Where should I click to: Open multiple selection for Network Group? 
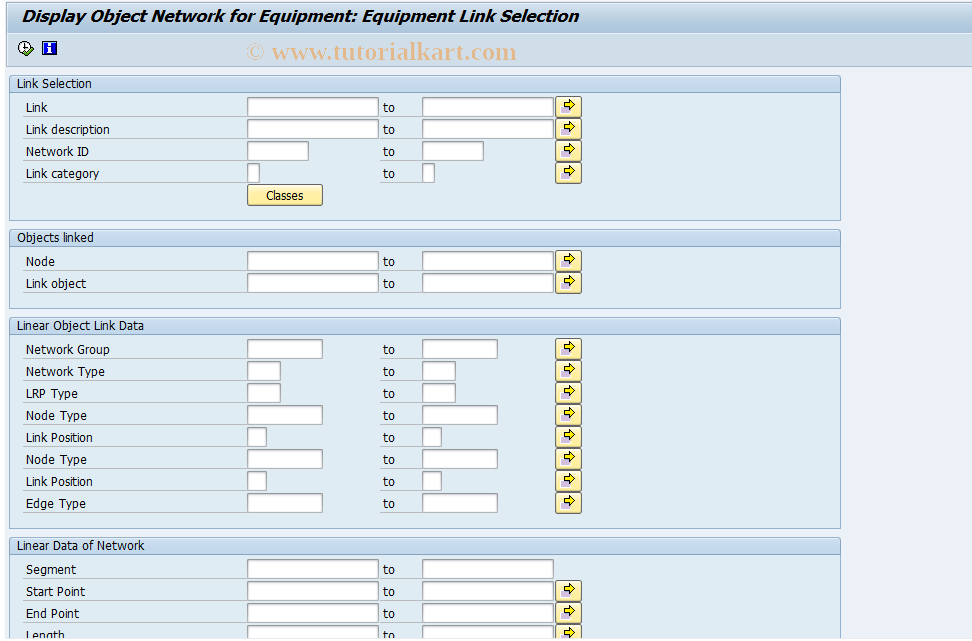pyautogui.click(x=568, y=348)
